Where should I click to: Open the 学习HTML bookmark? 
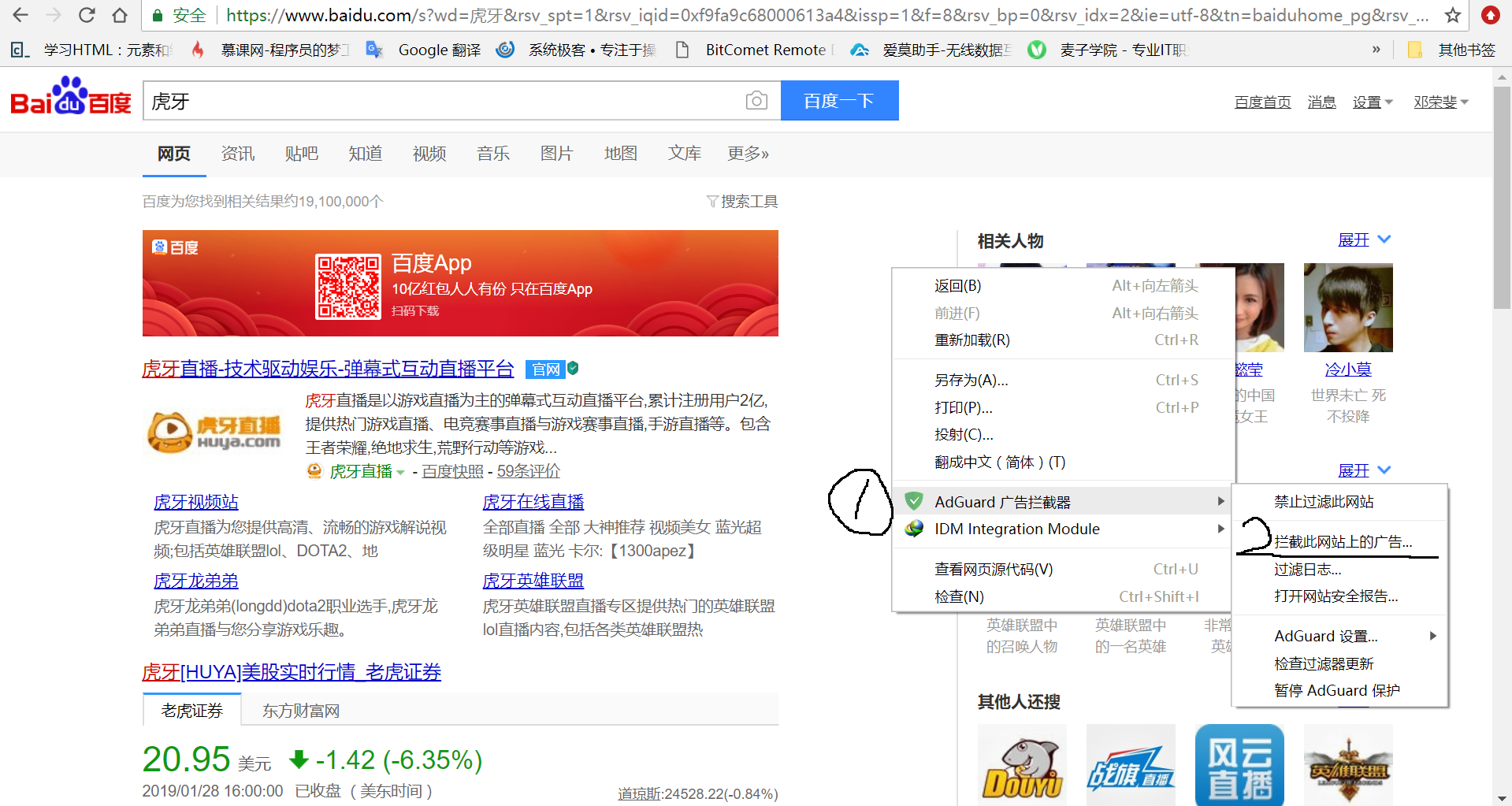[91, 50]
